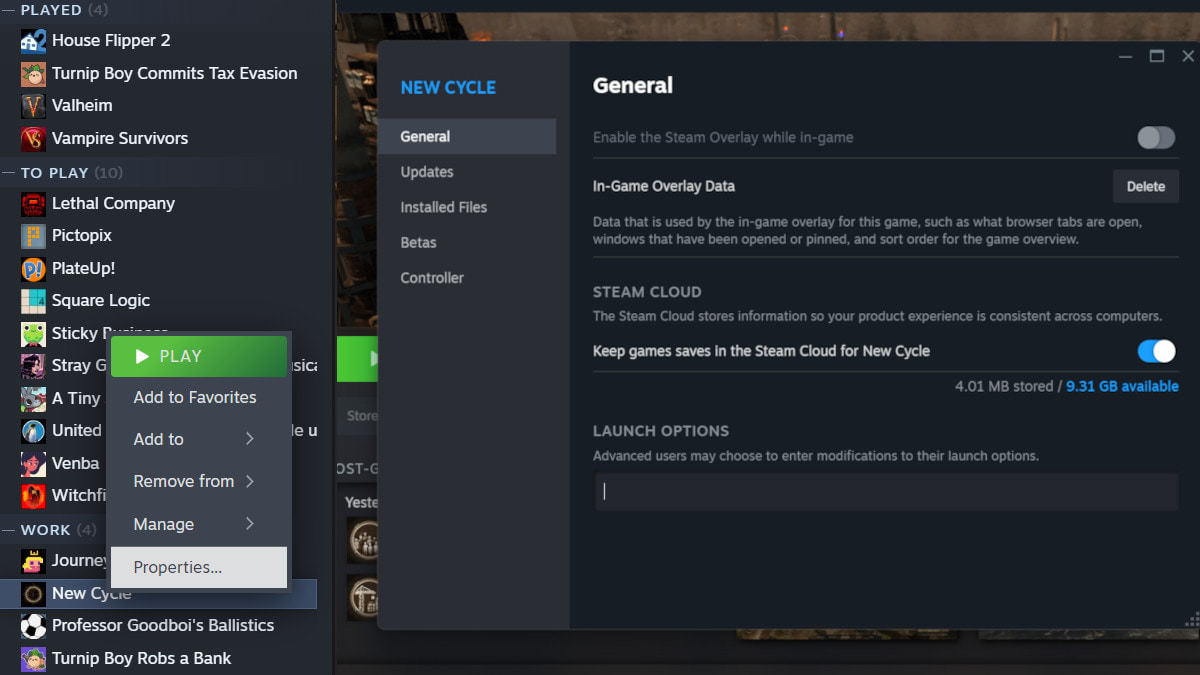Minimize the properties window
Viewport: 1200px width, 675px height.
(1124, 57)
